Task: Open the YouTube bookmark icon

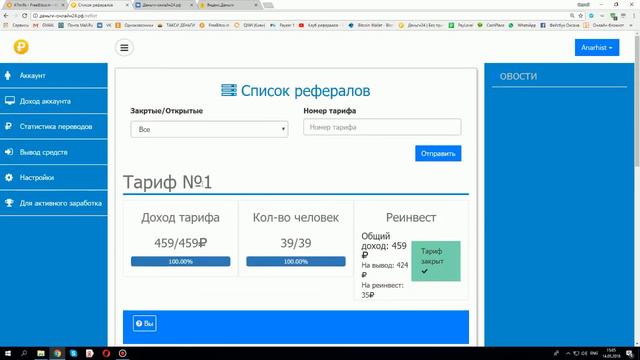Action: pyautogui.click(x=301, y=25)
